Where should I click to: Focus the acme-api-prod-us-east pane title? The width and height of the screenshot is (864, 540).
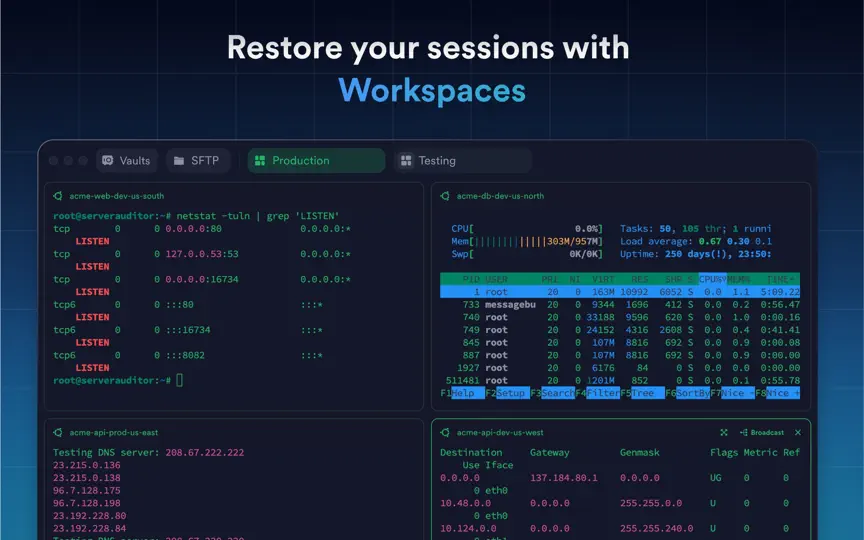pyautogui.click(x=114, y=433)
